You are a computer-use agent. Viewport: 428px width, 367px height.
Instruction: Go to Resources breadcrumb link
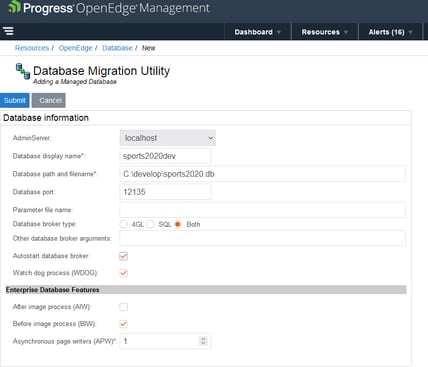click(x=32, y=48)
